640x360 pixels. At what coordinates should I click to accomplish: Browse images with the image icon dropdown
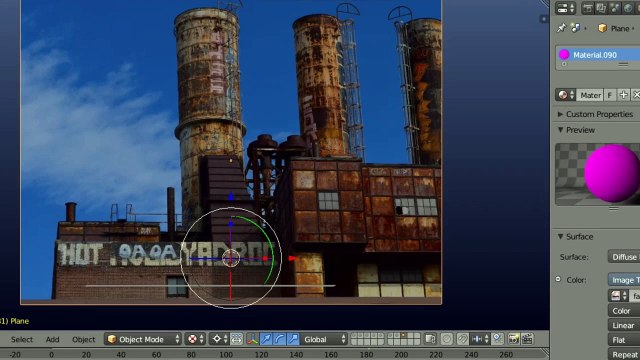coord(618,296)
